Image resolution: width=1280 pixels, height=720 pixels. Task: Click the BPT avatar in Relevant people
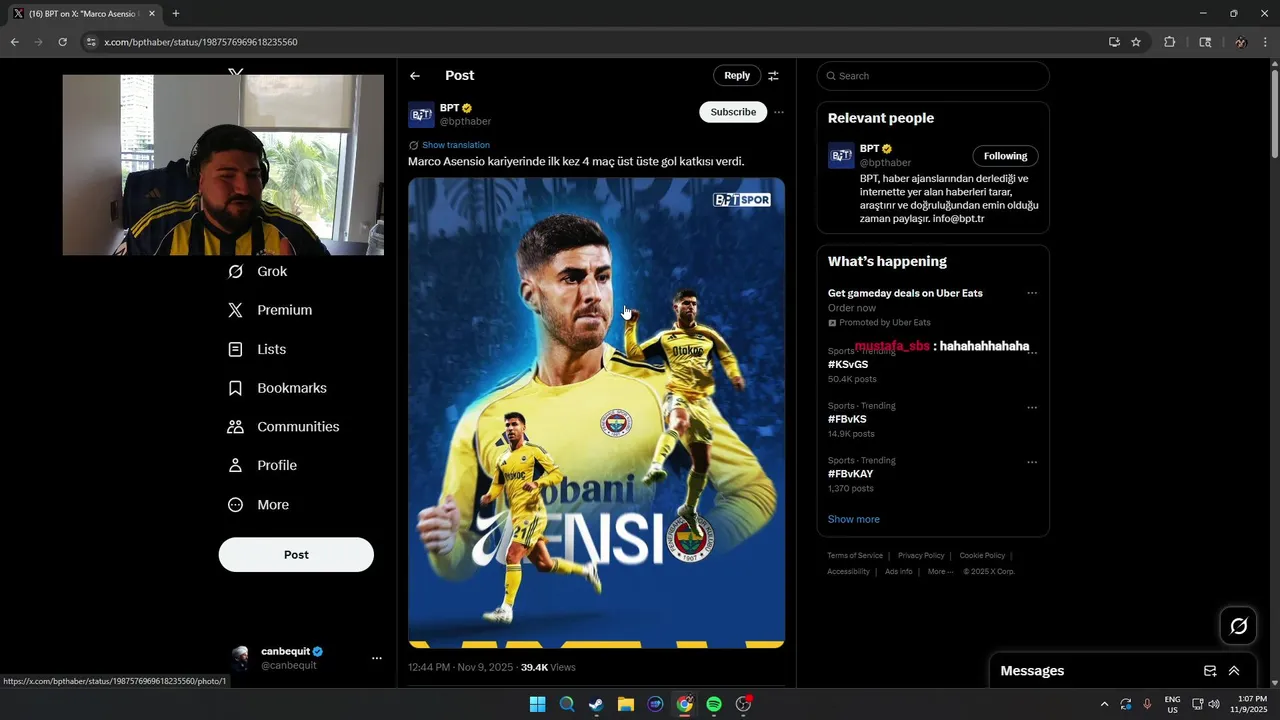[841, 155]
